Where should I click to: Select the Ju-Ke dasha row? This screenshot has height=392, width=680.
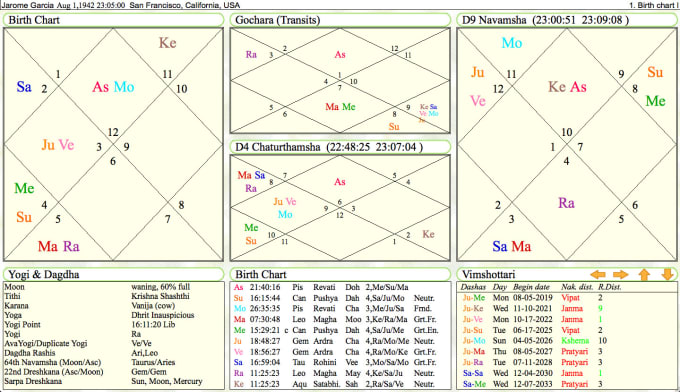568,309
